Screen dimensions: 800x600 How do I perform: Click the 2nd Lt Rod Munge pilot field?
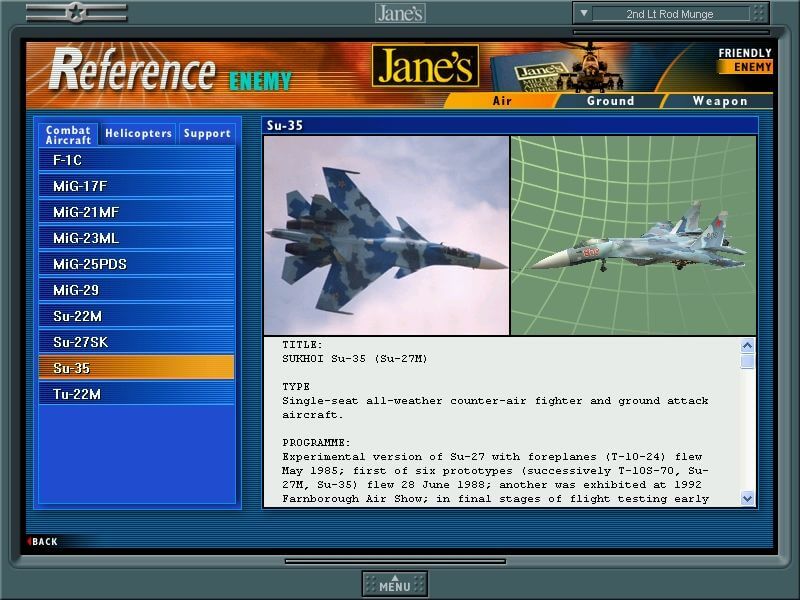(x=670, y=14)
